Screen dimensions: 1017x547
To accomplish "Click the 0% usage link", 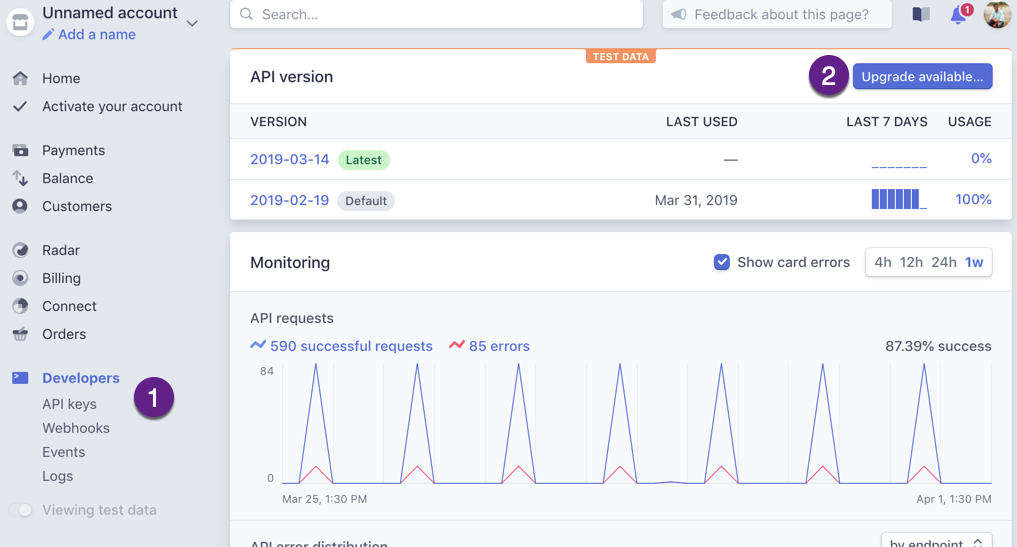I will click(x=981, y=158).
